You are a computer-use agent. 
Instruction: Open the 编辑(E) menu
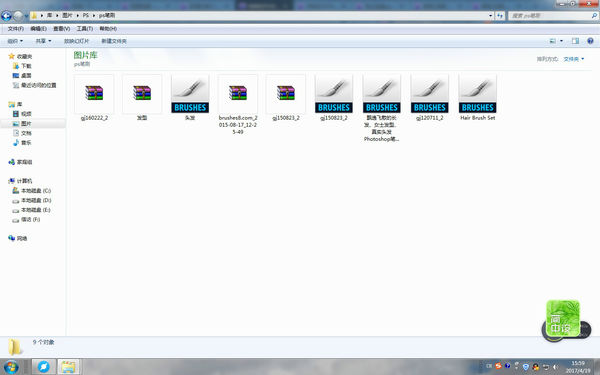[38, 29]
